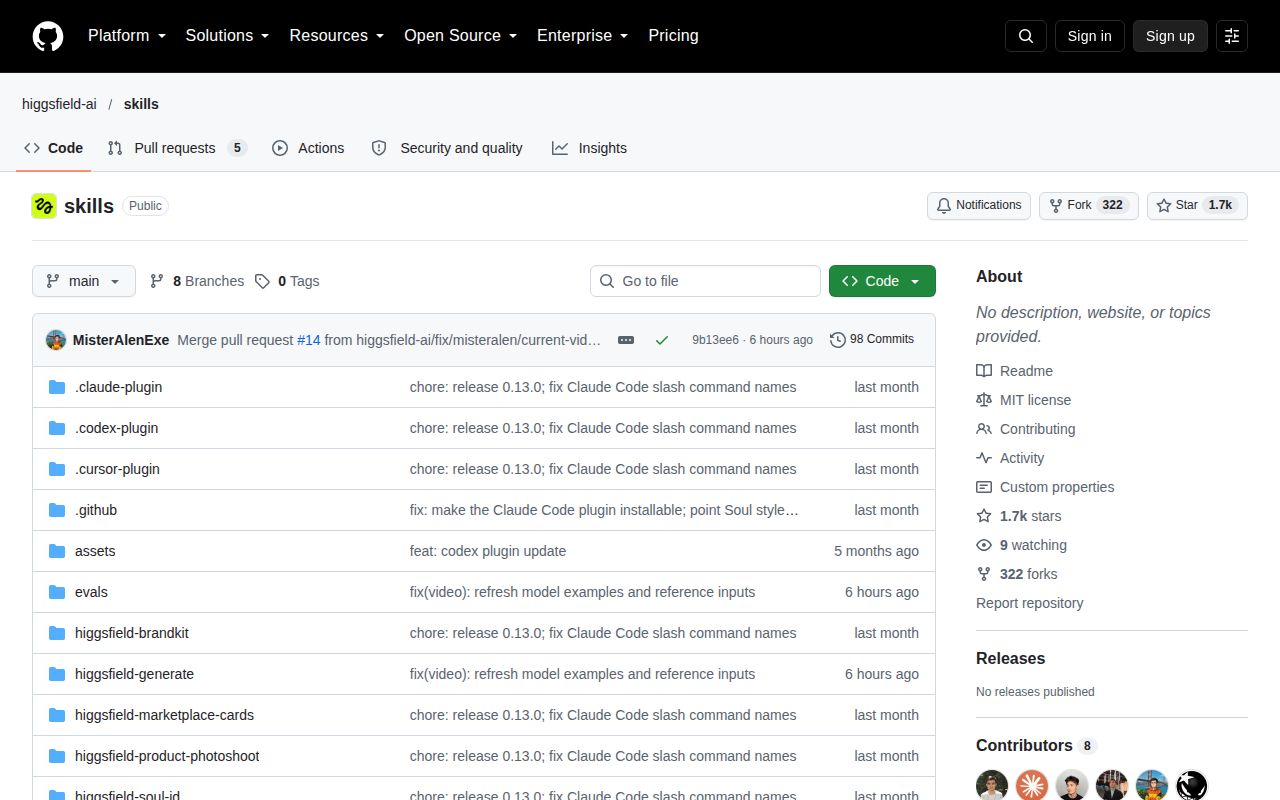
Task: Open the main branch selector dropdown
Action: tap(83, 281)
